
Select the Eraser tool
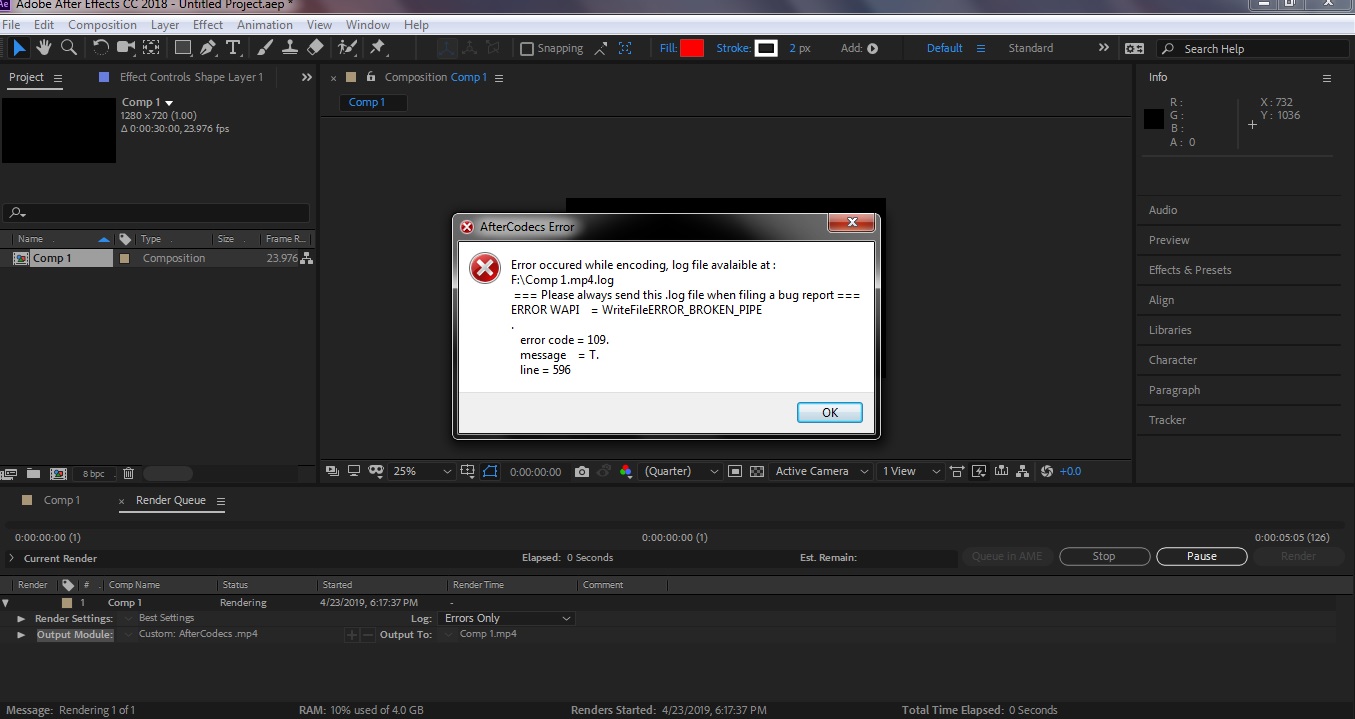pyautogui.click(x=315, y=47)
